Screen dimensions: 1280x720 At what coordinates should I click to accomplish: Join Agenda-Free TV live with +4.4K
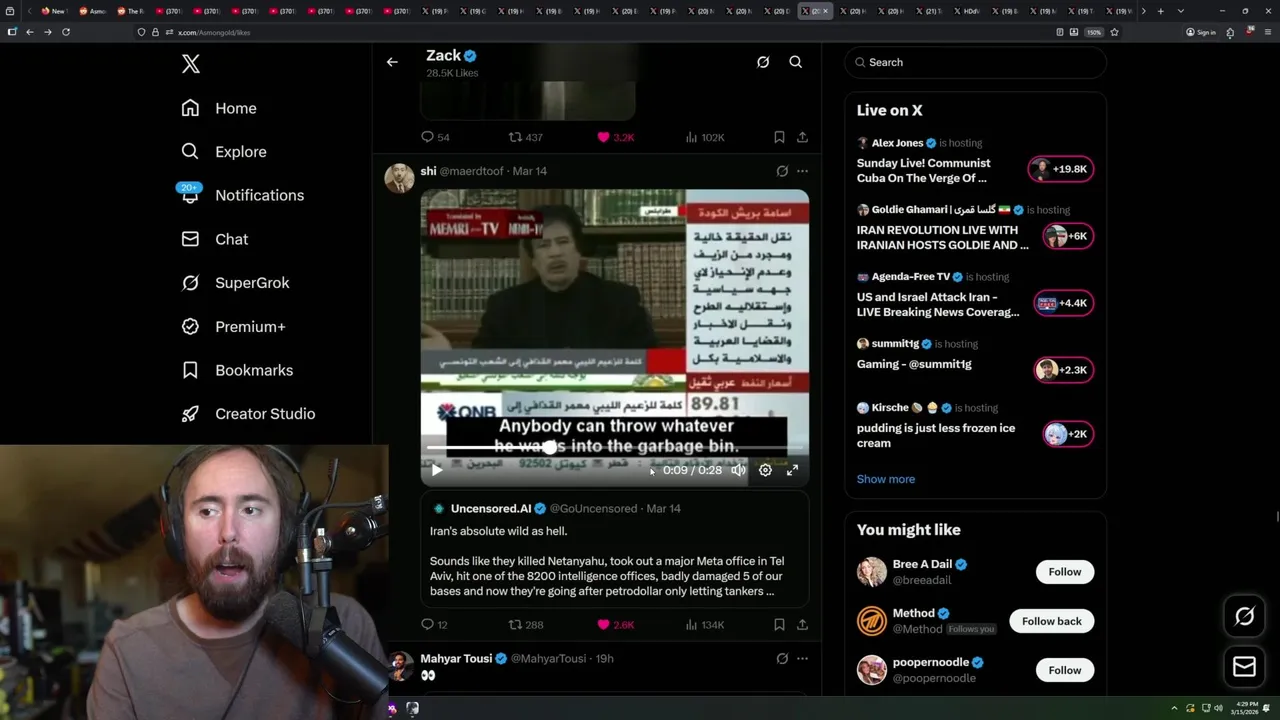point(1063,303)
